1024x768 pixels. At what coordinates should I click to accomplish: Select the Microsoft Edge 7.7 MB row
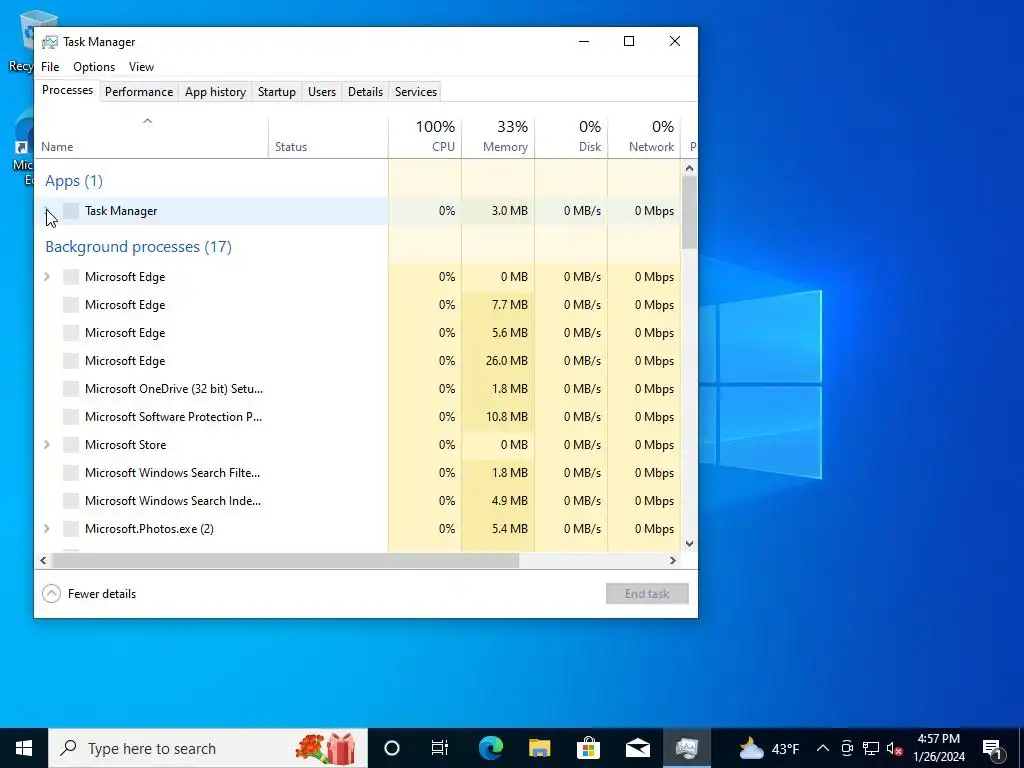358,305
